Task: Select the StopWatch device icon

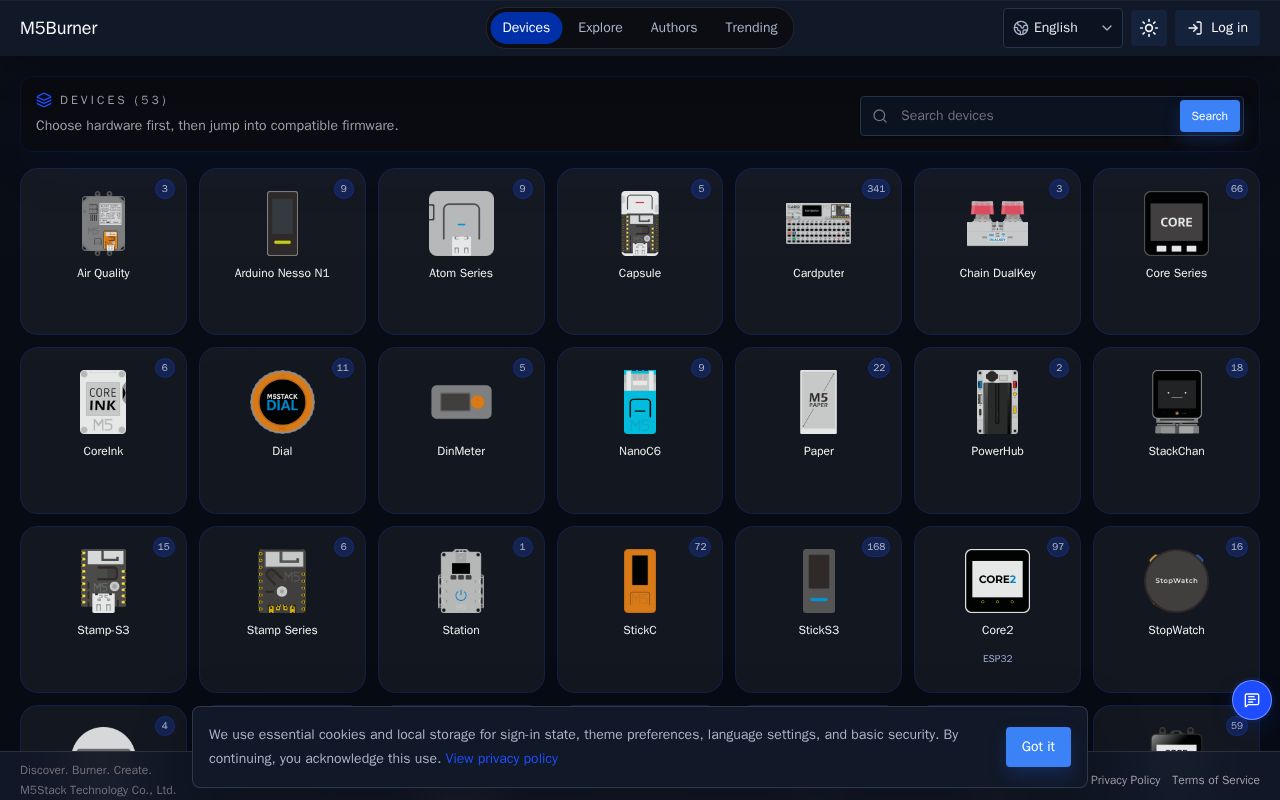Action: coord(1176,581)
